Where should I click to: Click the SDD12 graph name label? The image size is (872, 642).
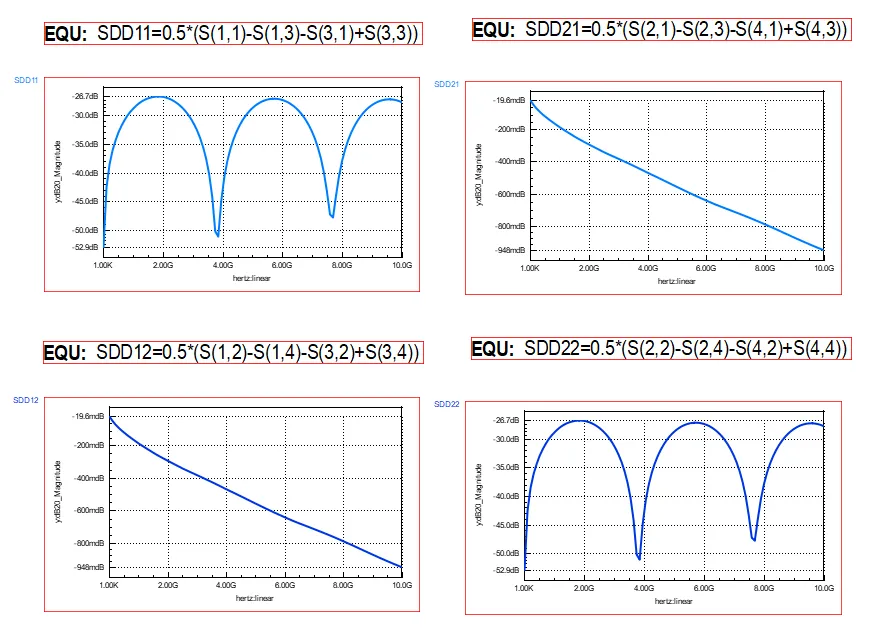(26, 401)
